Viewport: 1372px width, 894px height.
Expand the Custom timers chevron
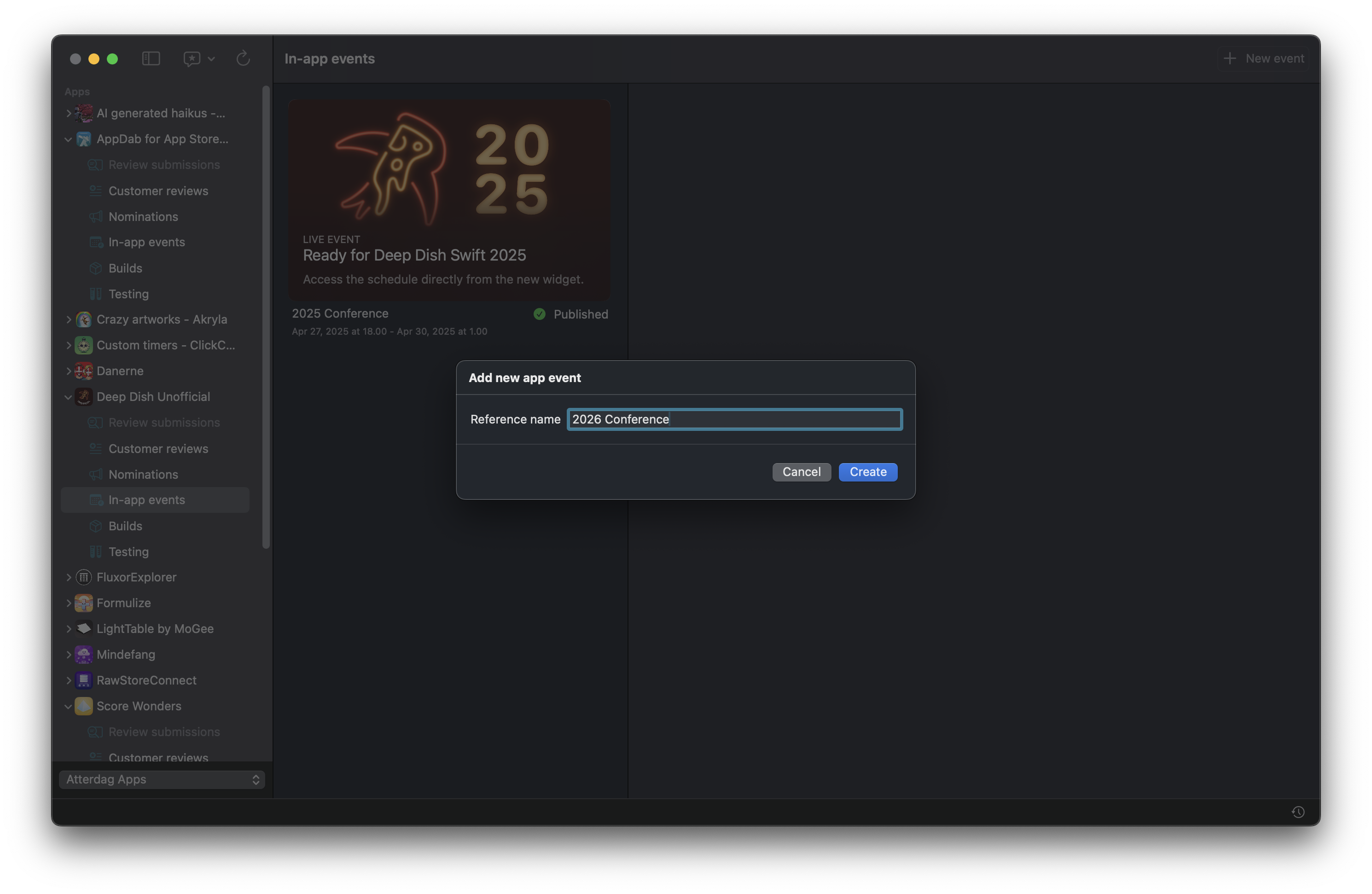[69, 345]
